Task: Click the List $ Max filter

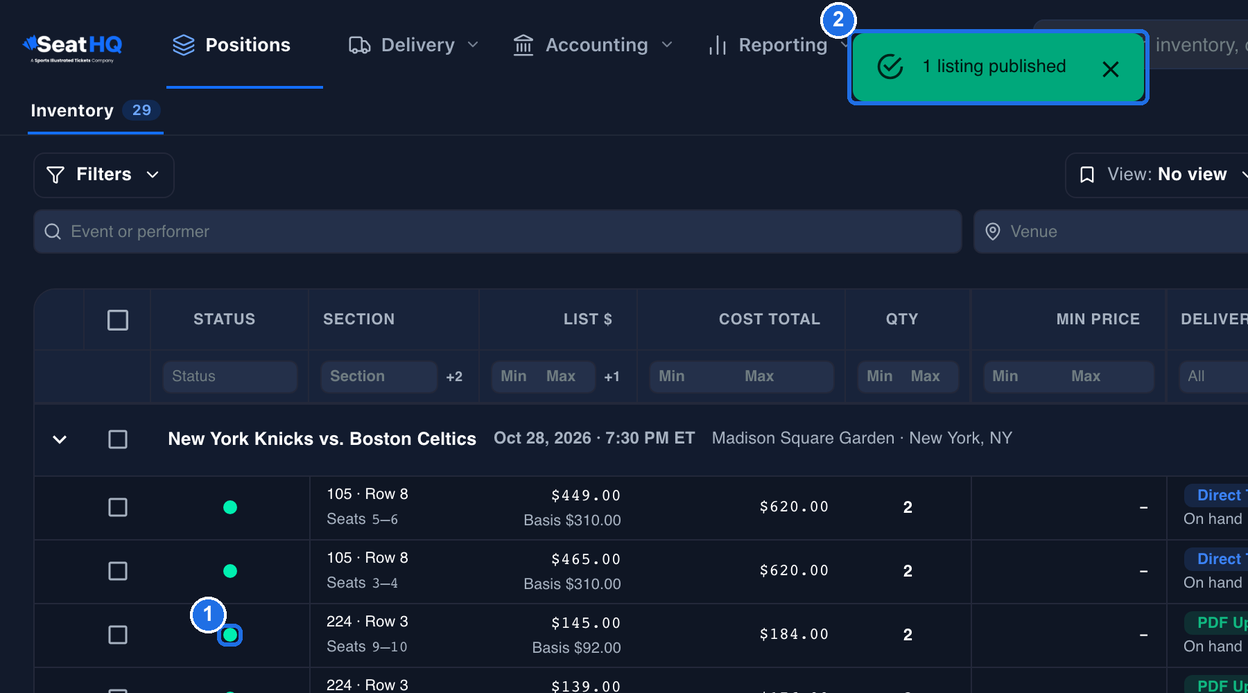Action: [x=561, y=376]
